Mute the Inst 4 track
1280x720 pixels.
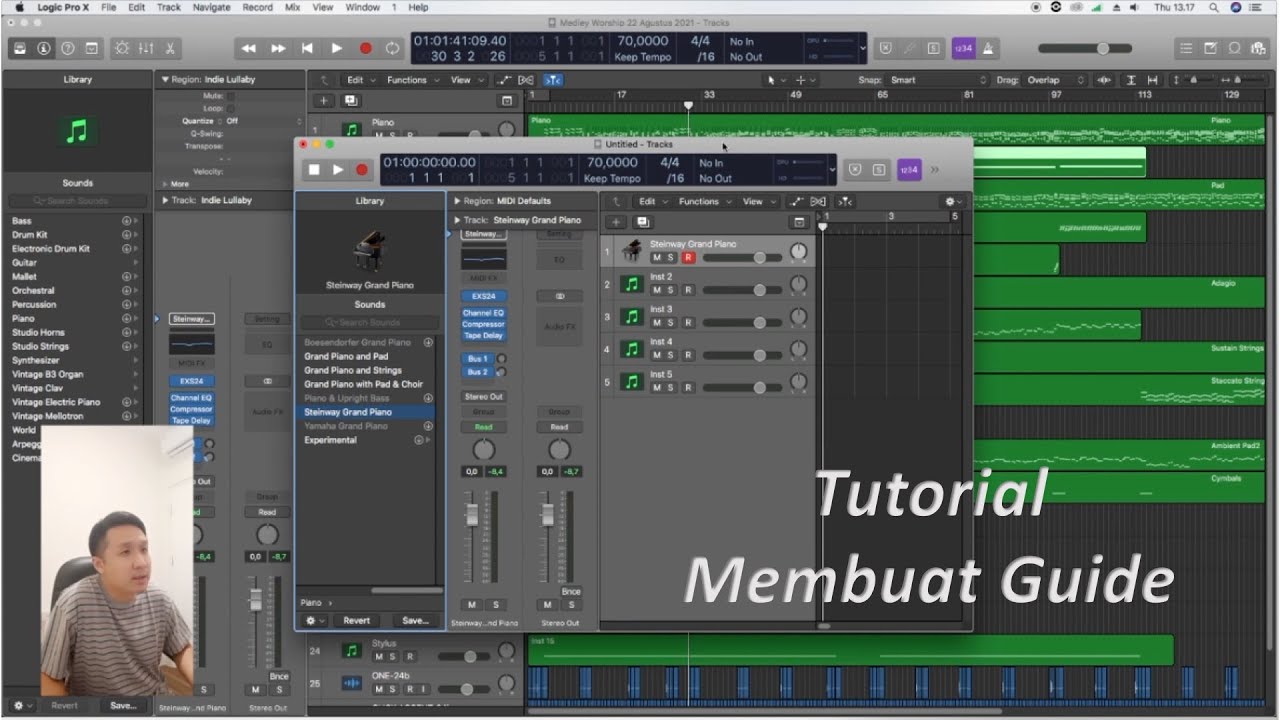657,355
